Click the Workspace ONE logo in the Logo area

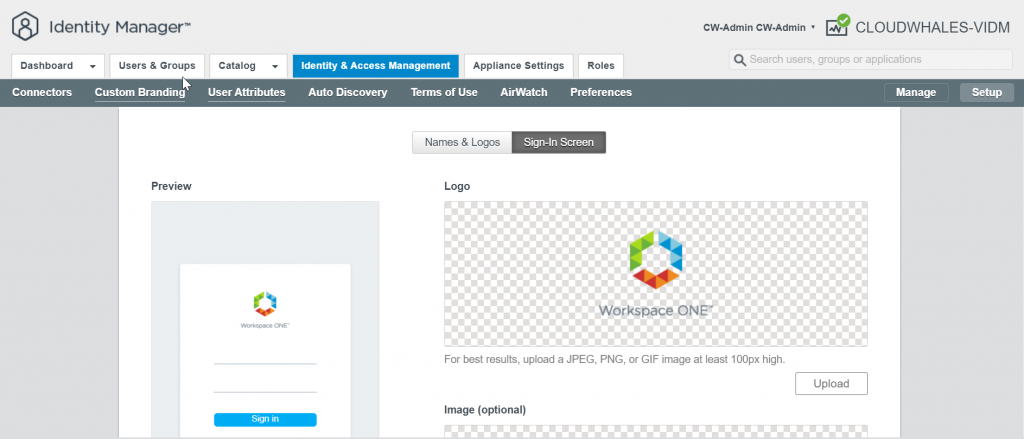pyautogui.click(x=656, y=274)
